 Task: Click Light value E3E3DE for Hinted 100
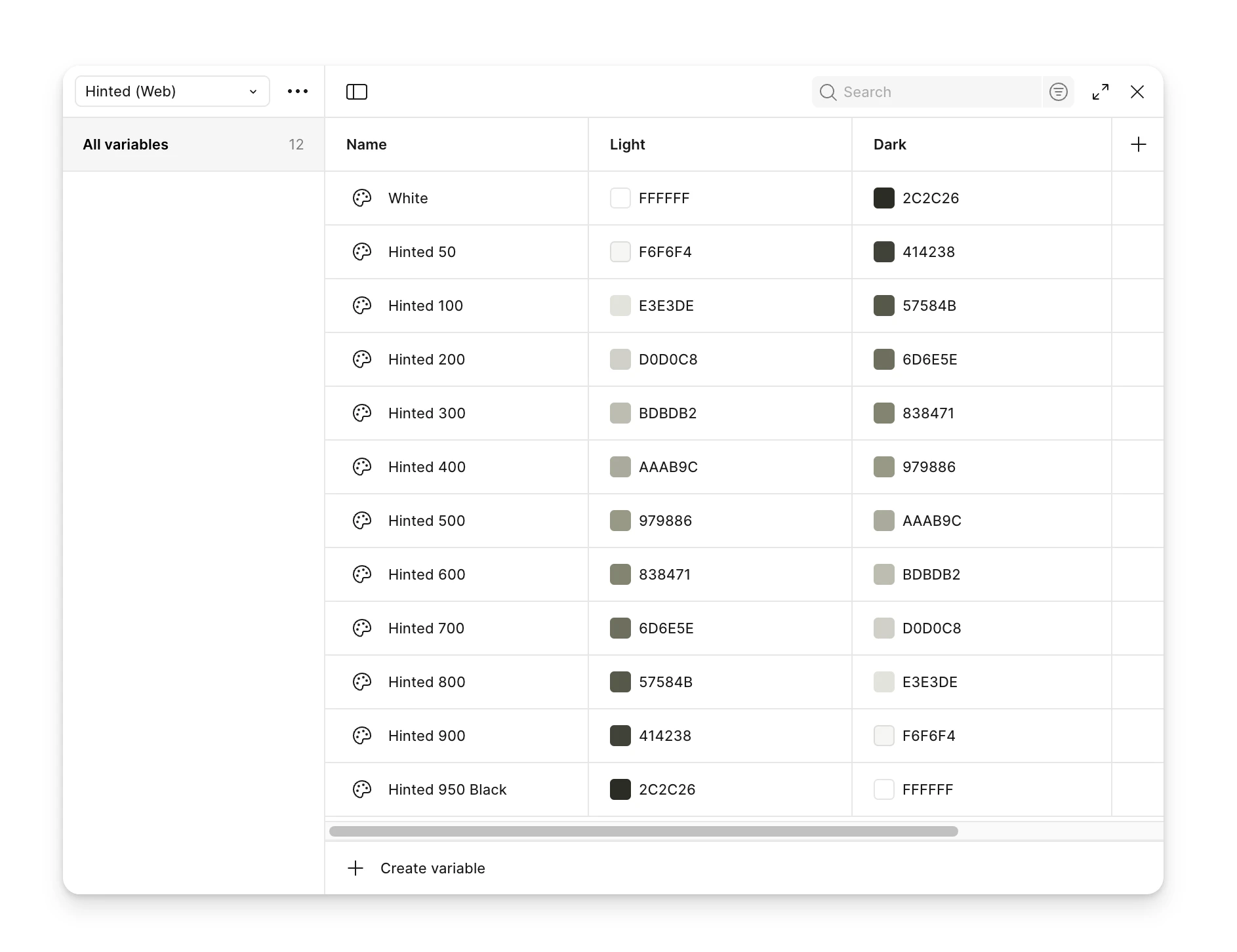[x=666, y=306]
